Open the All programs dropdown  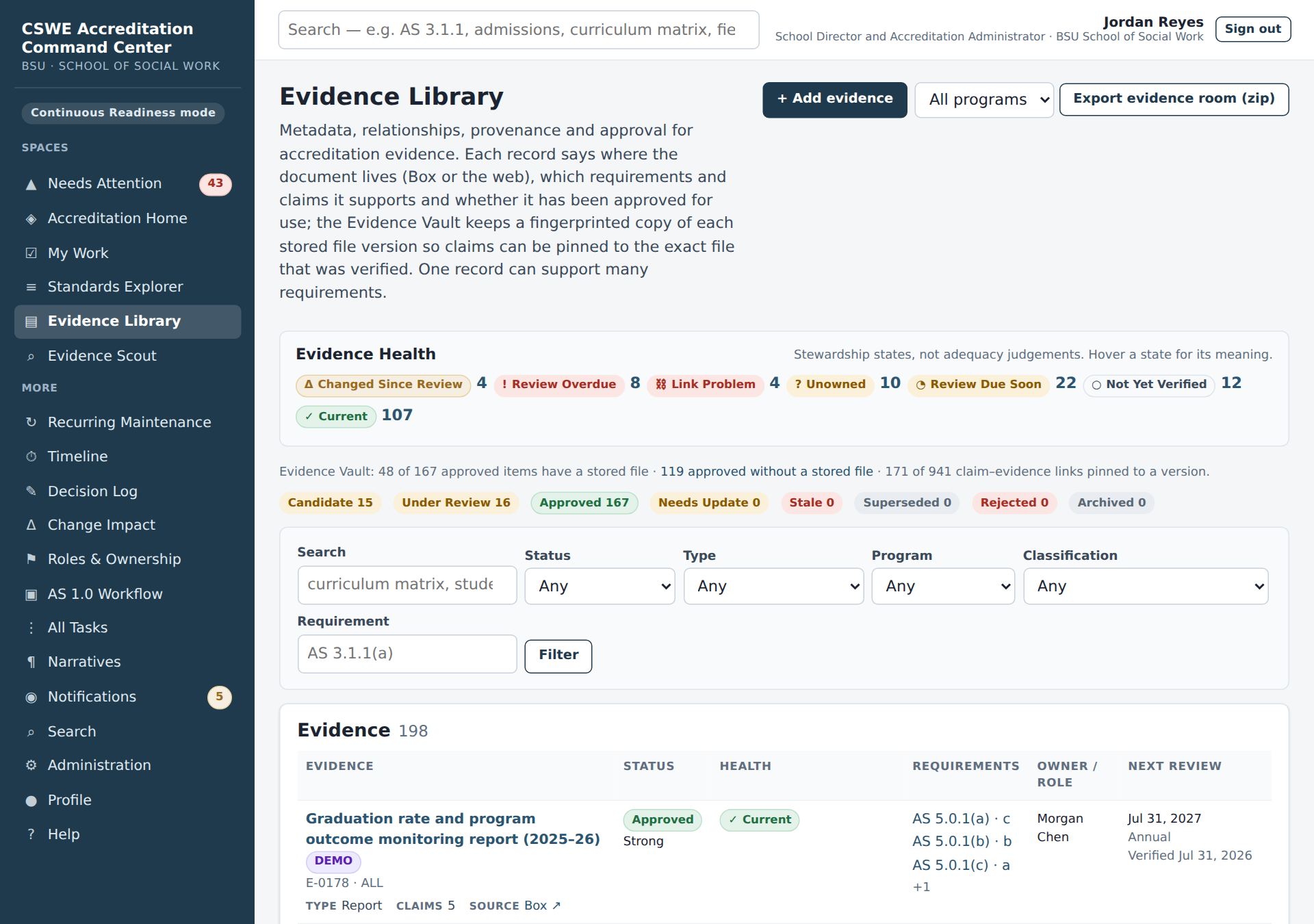[x=983, y=100]
